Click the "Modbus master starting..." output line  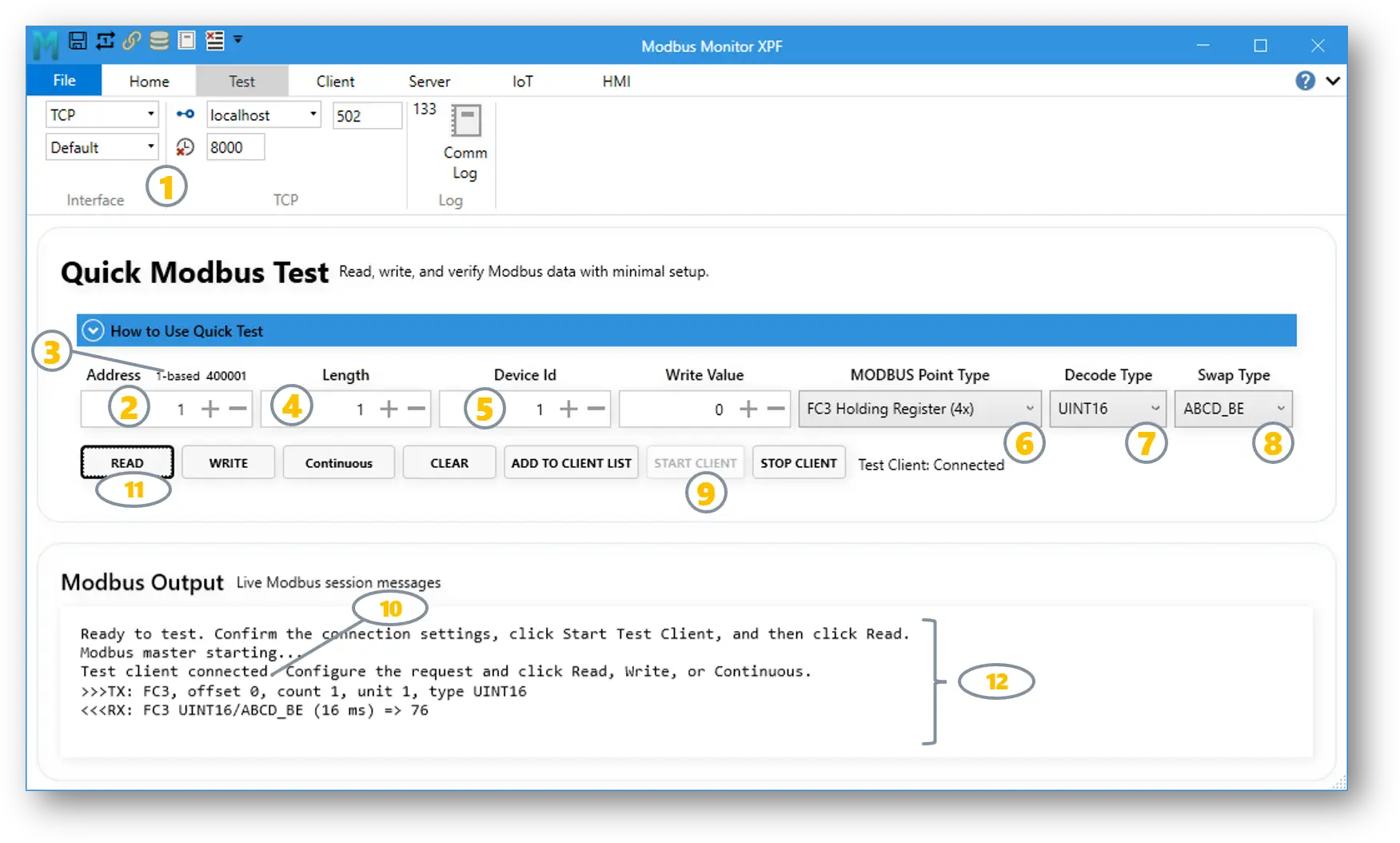pyautogui.click(x=192, y=653)
